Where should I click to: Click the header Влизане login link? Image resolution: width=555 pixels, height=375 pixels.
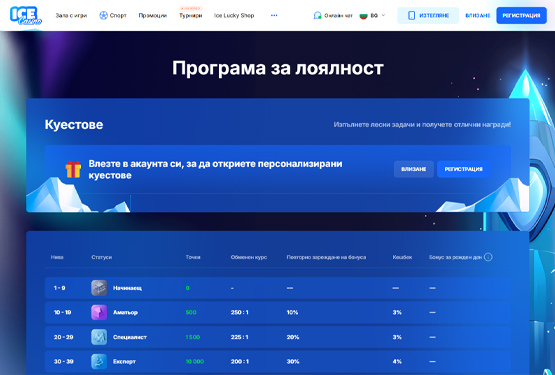pyautogui.click(x=477, y=16)
